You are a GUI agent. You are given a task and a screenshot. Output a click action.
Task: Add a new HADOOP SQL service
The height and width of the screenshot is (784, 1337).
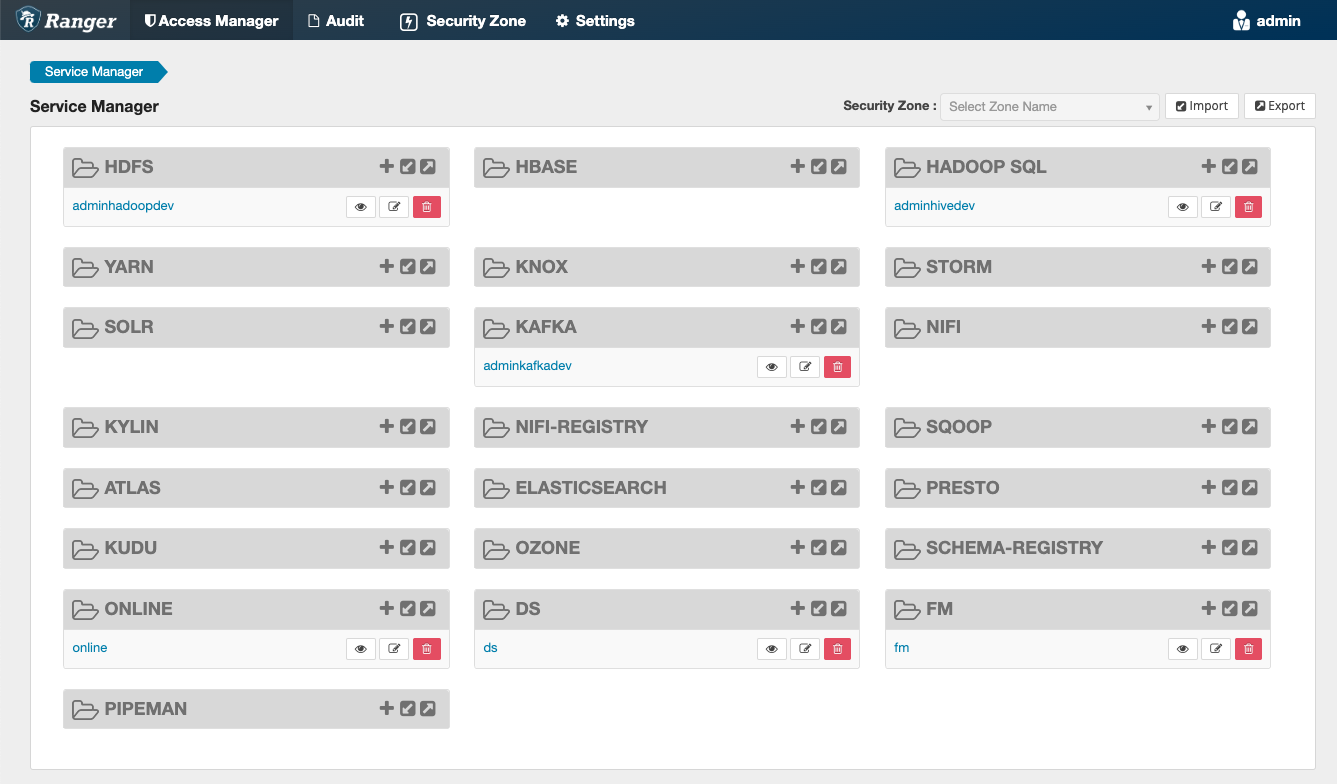pyautogui.click(x=1209, y=167)
